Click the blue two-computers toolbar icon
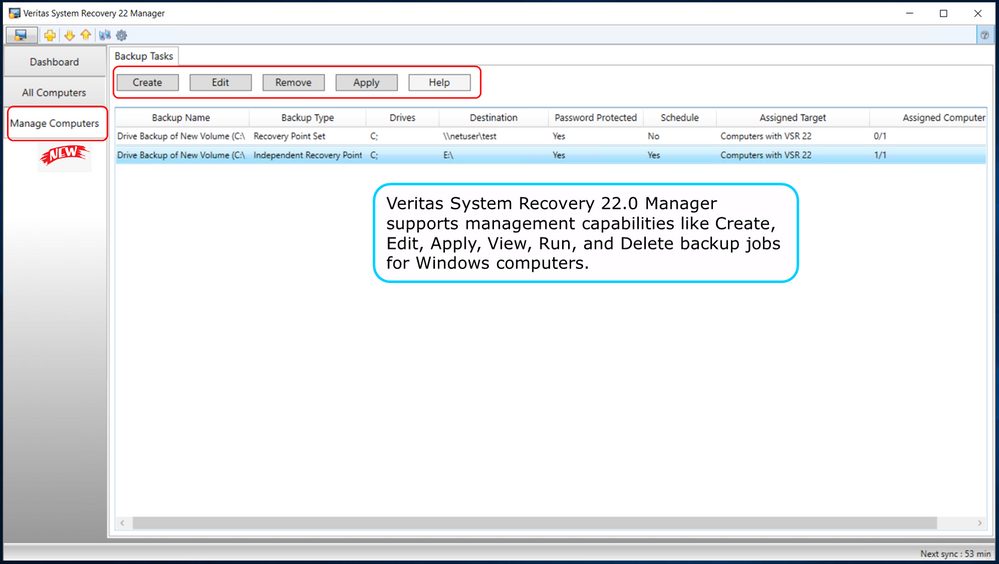999x564 pixels. [x=105, y=35]
